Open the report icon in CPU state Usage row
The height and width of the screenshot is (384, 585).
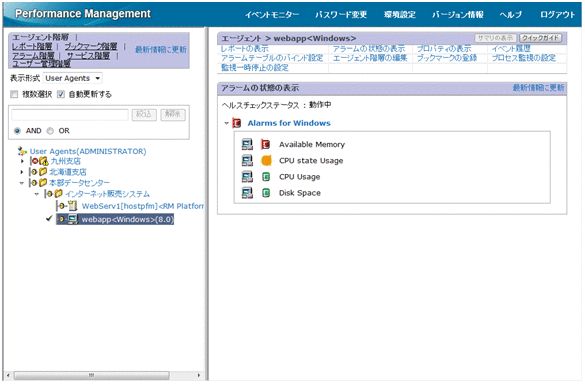247,160
